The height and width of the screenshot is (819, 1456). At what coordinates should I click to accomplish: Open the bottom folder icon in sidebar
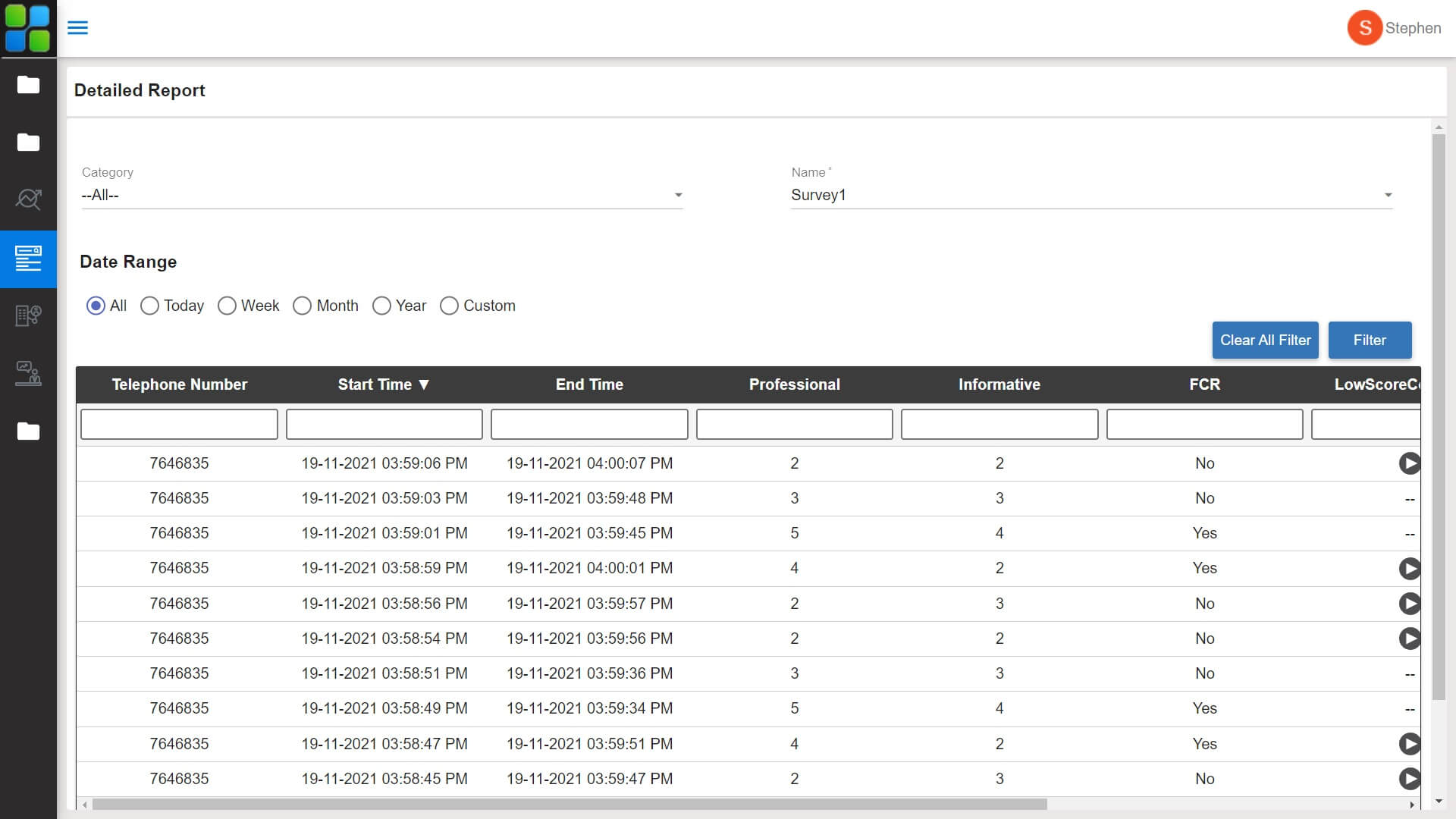click(x=28, y=431)
